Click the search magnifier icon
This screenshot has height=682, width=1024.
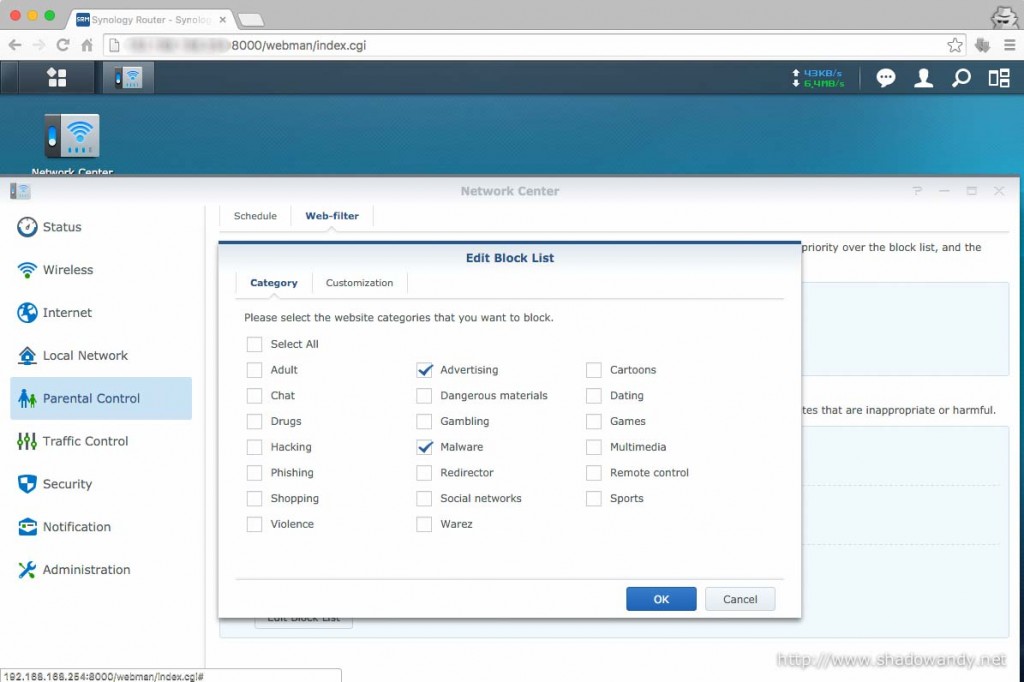click(x=961, y=78)
